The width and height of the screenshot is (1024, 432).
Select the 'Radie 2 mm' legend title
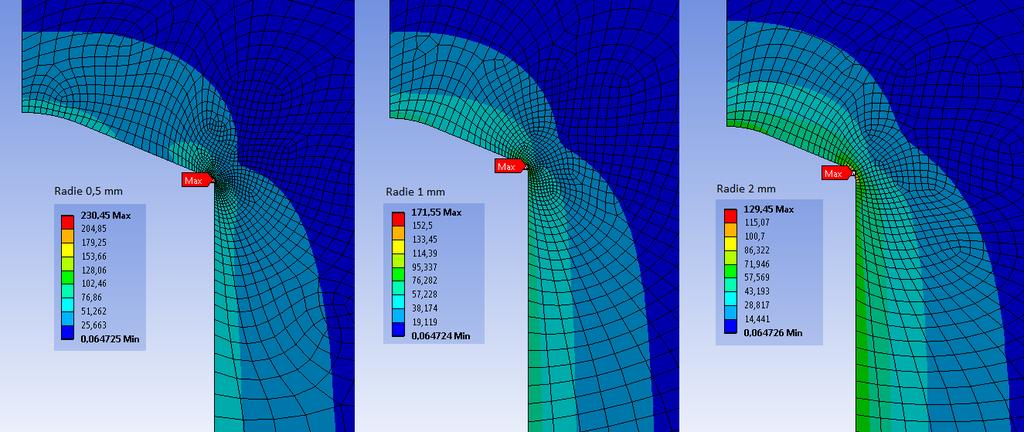coord(746,189)
